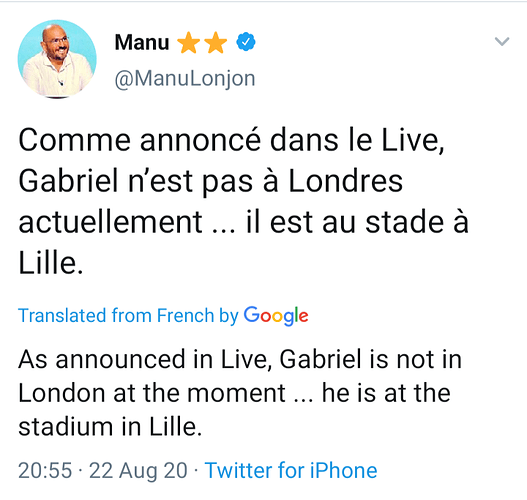
Task: Click the first gold star after Manu
Action: pyautogui.click(x=189, y=43)
